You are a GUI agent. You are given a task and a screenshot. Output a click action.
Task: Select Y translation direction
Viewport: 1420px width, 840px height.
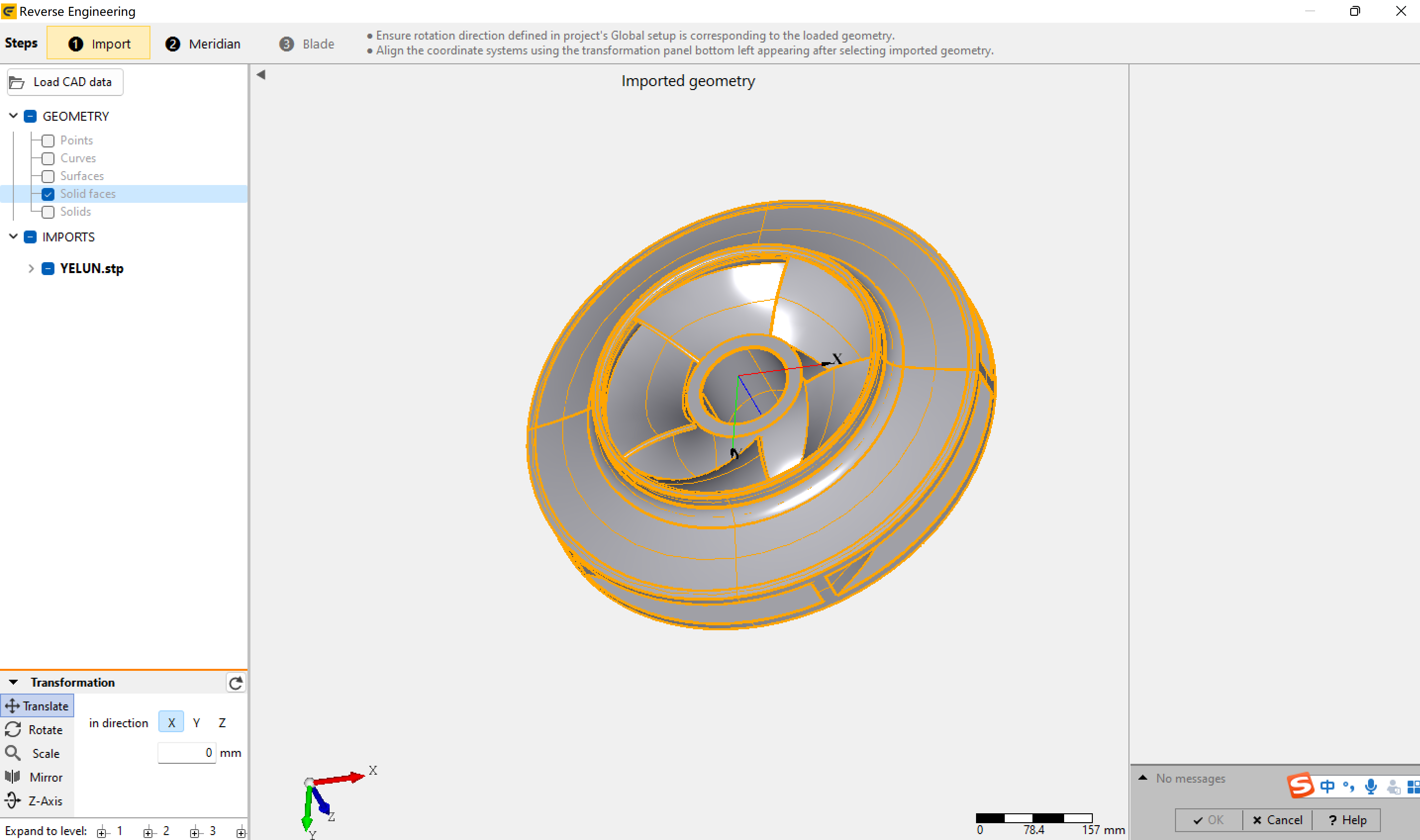coord(196,723)
